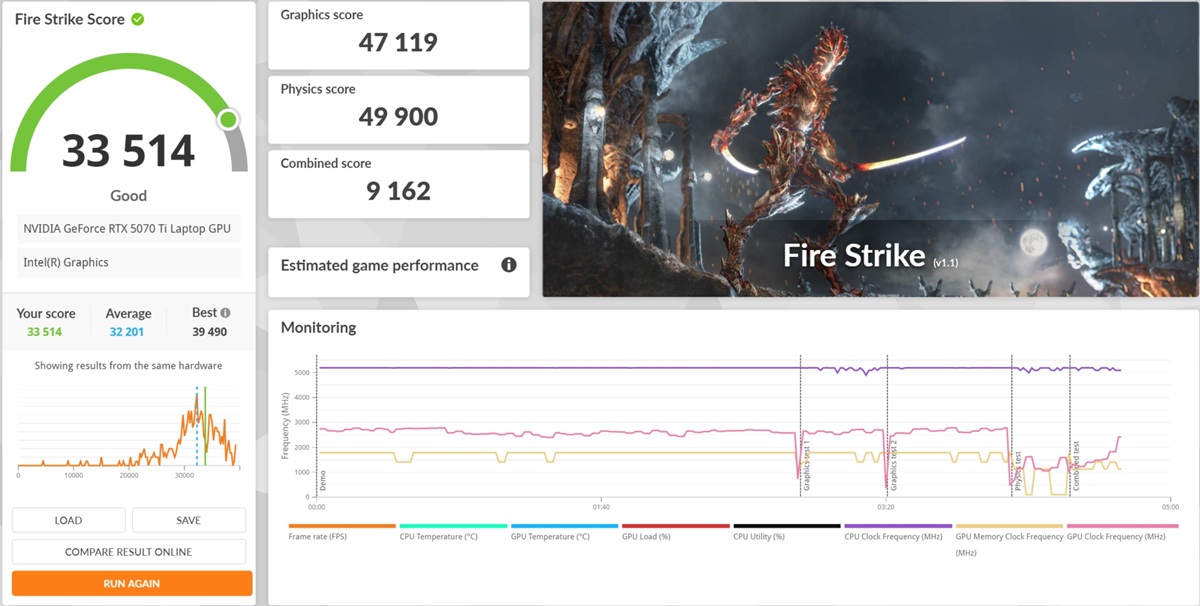1200x606 pixels.
Task: Select the Physics test marker in the monitoring chart
Action: tap(1017, 468)
